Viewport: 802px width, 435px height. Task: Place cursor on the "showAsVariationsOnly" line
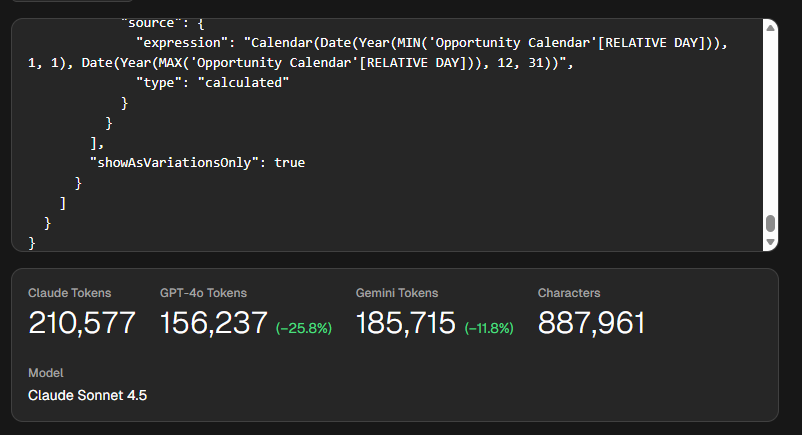(197, 162)
